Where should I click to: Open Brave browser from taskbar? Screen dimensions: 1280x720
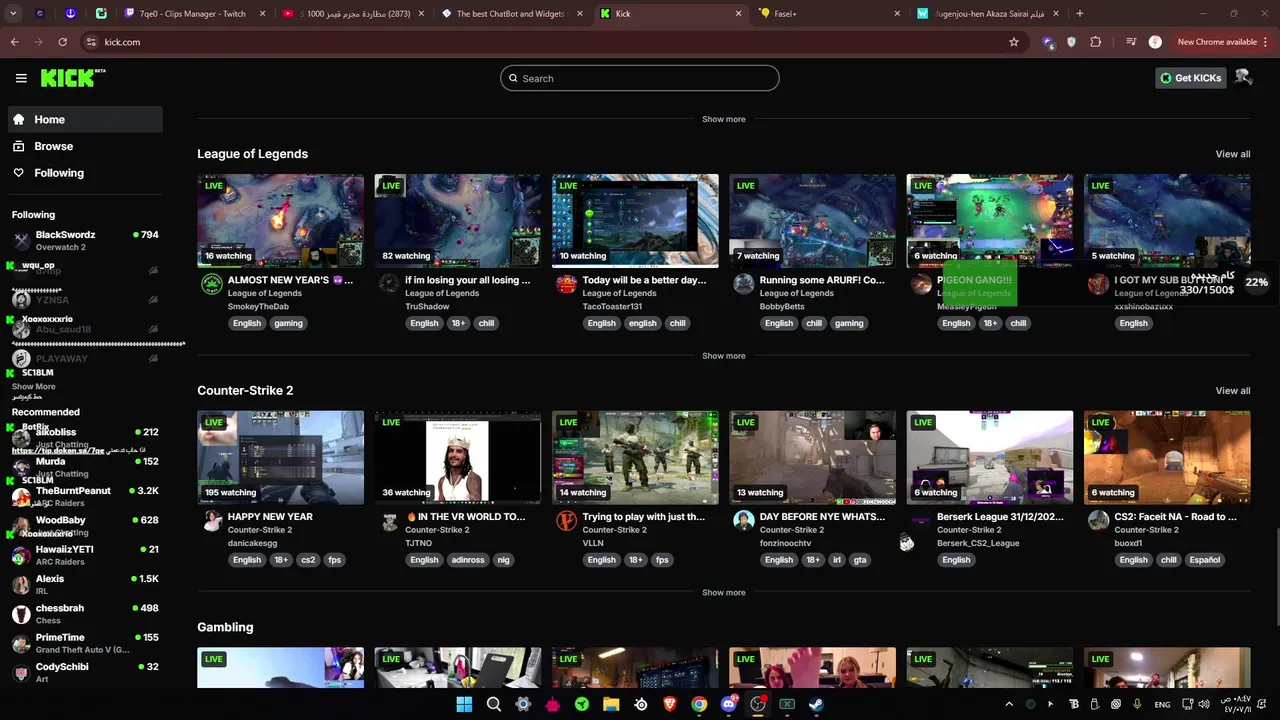click(670, 704)
